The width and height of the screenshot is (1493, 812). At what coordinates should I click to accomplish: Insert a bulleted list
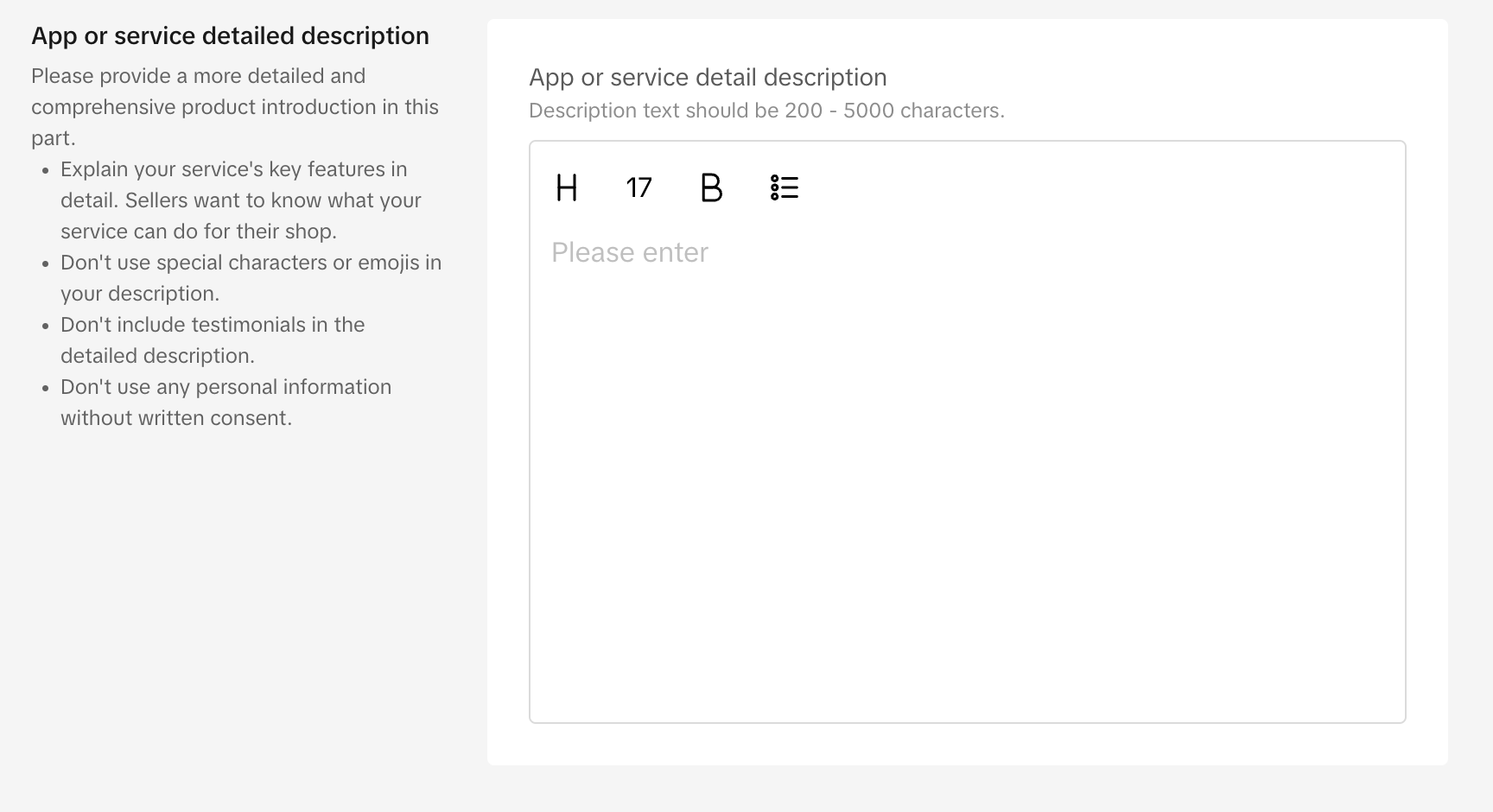pyautogui.click(x=785, y=187)
